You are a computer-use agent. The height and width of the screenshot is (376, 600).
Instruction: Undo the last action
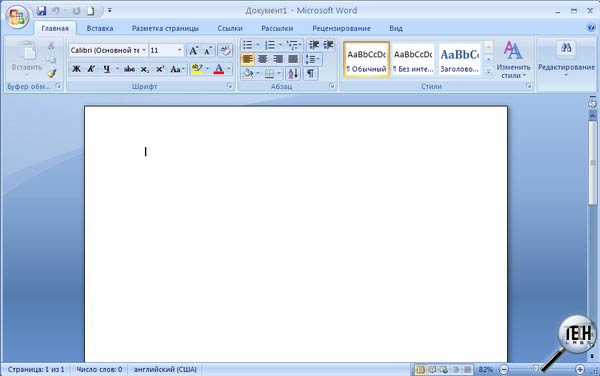pos(56,11)
